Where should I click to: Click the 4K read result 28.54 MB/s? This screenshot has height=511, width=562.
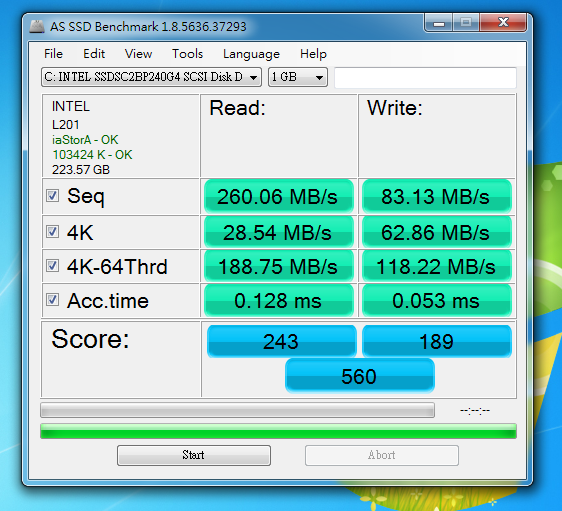(278, 232)
